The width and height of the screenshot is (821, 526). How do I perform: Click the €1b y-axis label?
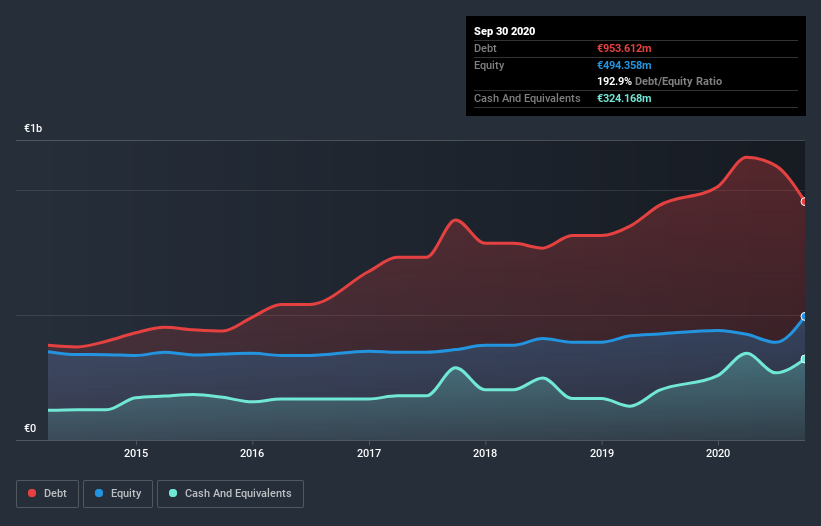point(33,128)
